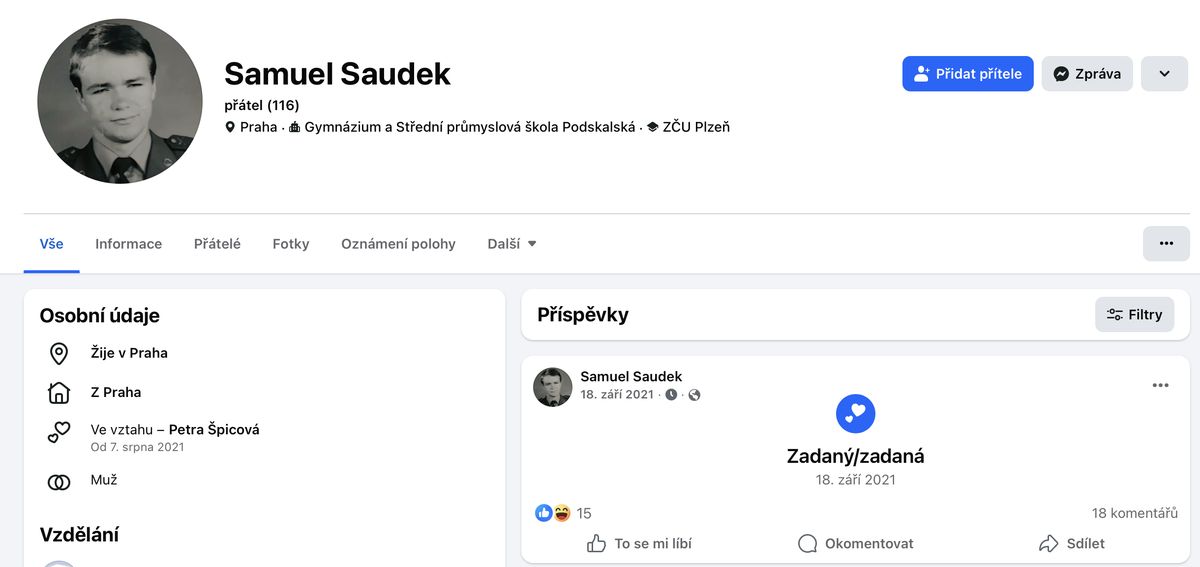
Task: Open the large profile picture
Action: [120, 101]
